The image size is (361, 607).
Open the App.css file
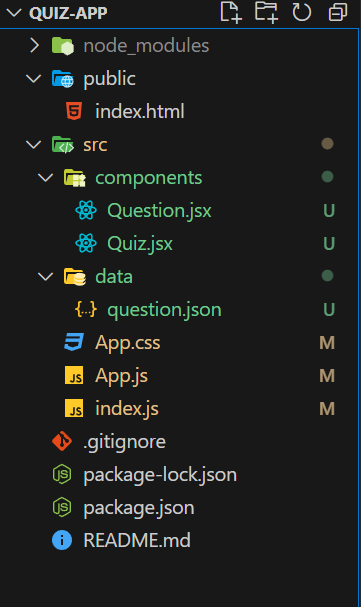[128, 343]
